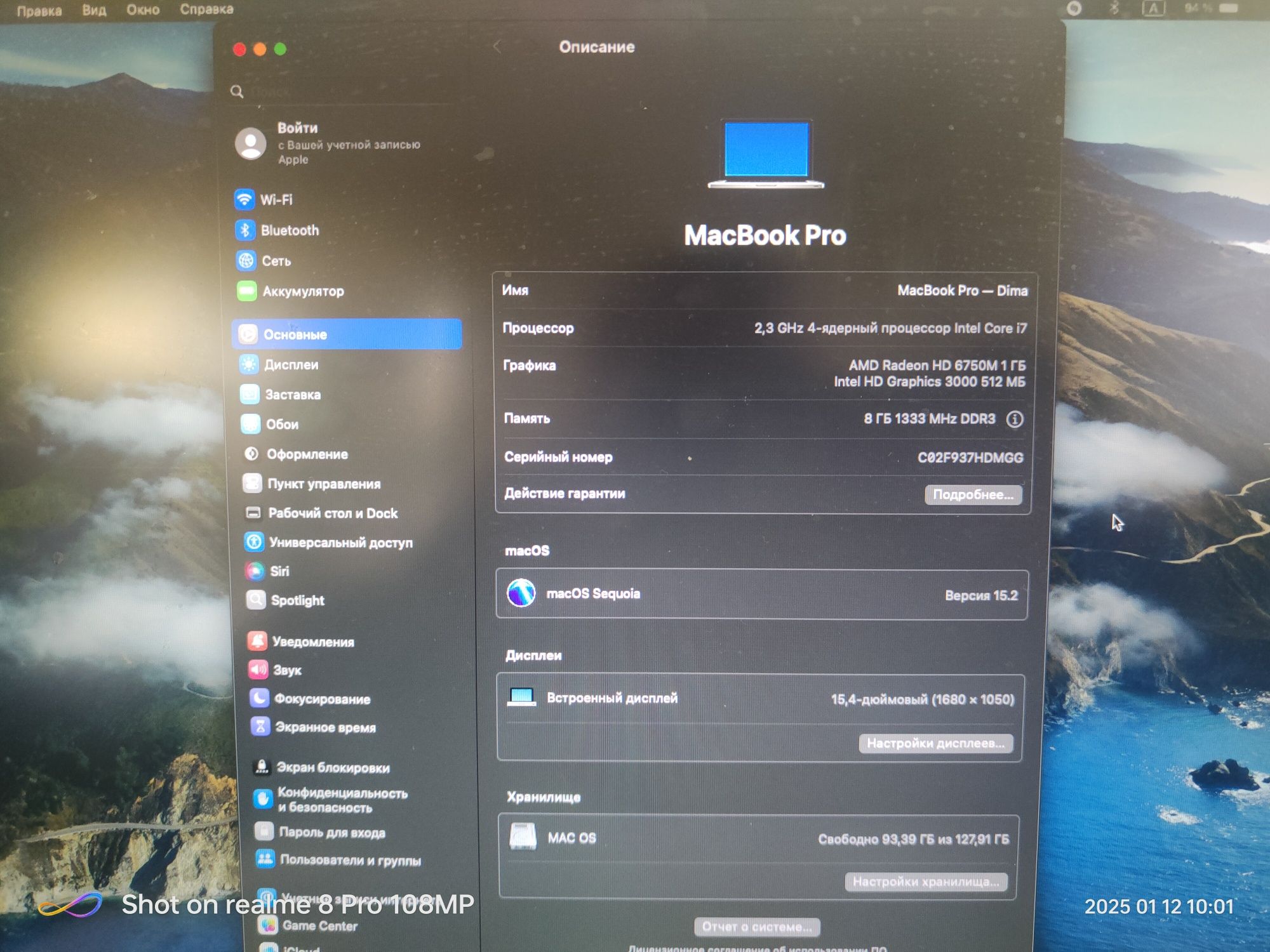Viewport: 1270px width, 952px height.
Task: Open Пользователи и группы settings
Action: tap(338, 860)
